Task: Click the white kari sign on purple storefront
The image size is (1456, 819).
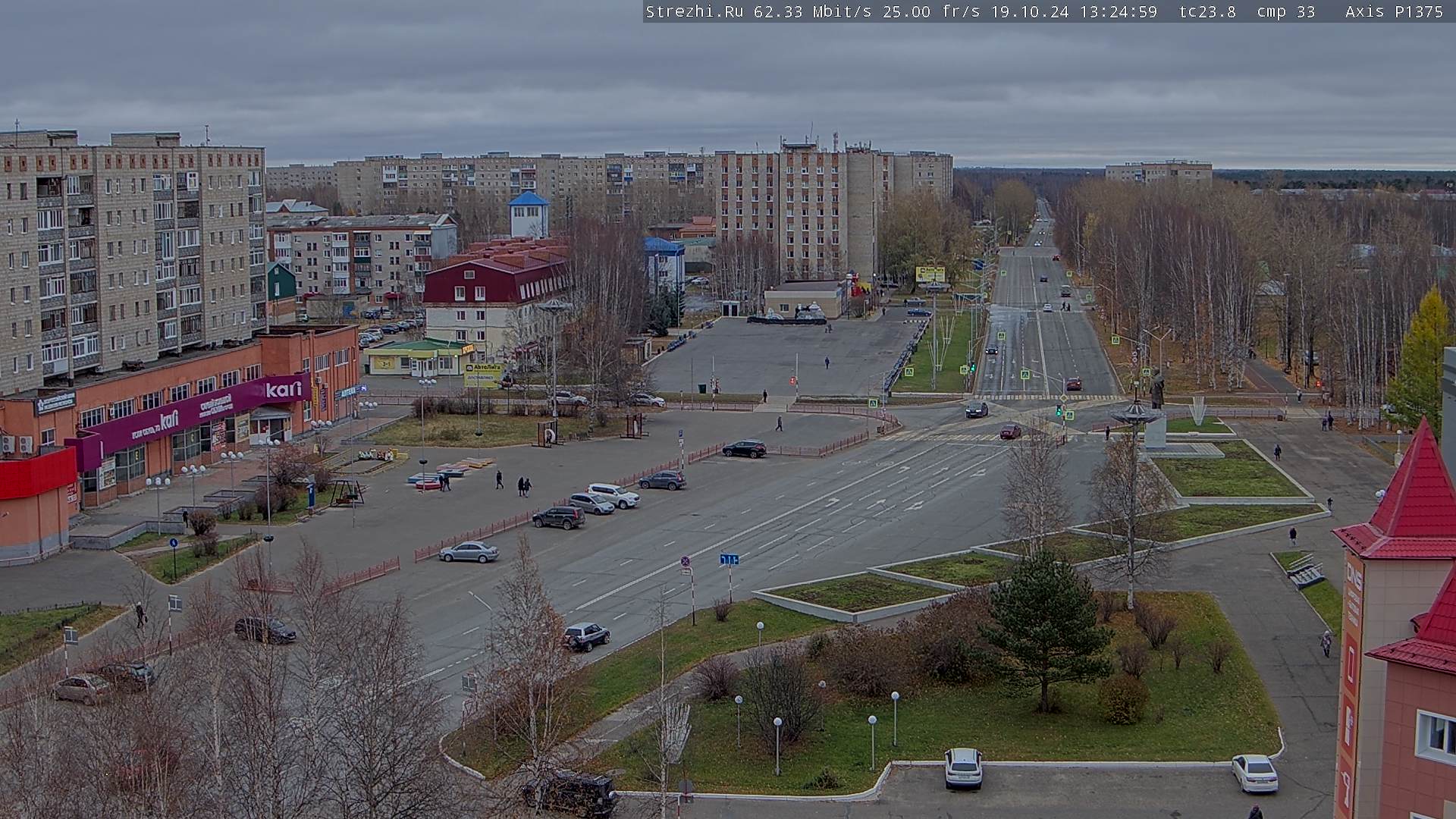Action: (x=284, y=389)
